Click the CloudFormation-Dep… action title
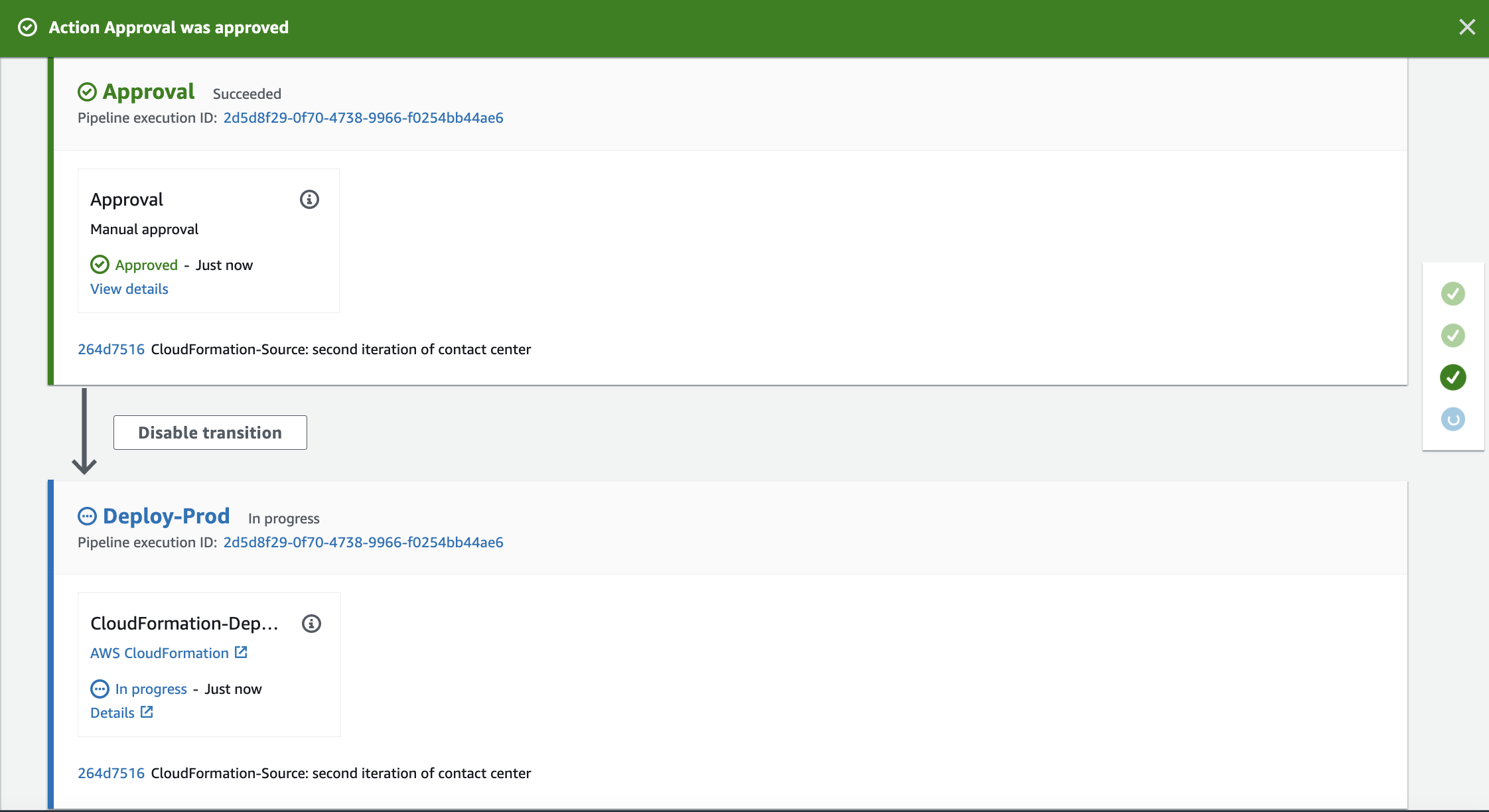This screenshot has height=812, width=1489. [x=184, y=624]
